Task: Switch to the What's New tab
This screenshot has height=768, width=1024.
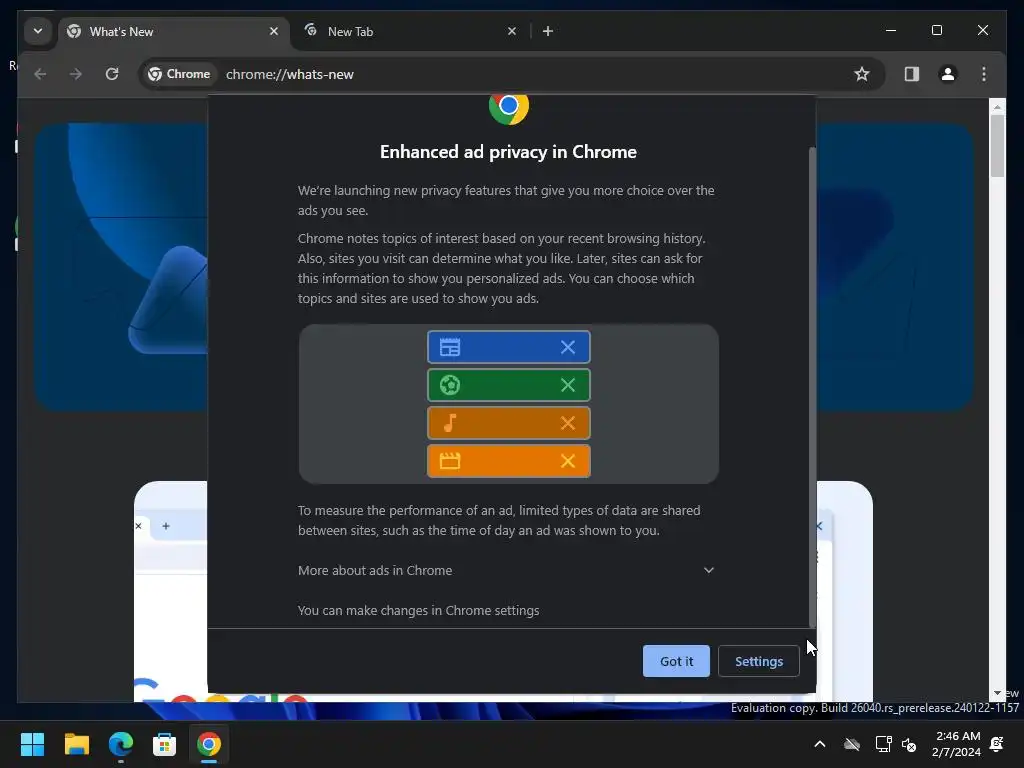Action: coord(173,31)
